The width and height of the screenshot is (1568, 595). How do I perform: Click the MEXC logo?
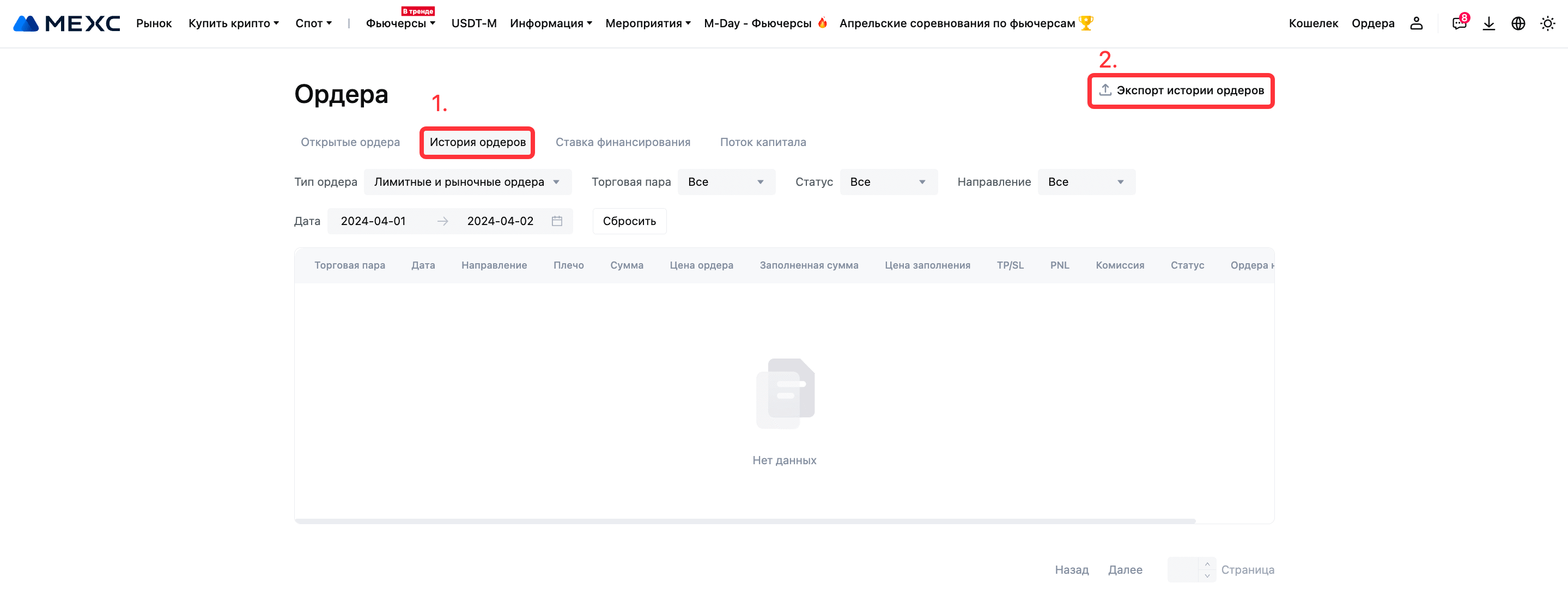tap(67, 23)
